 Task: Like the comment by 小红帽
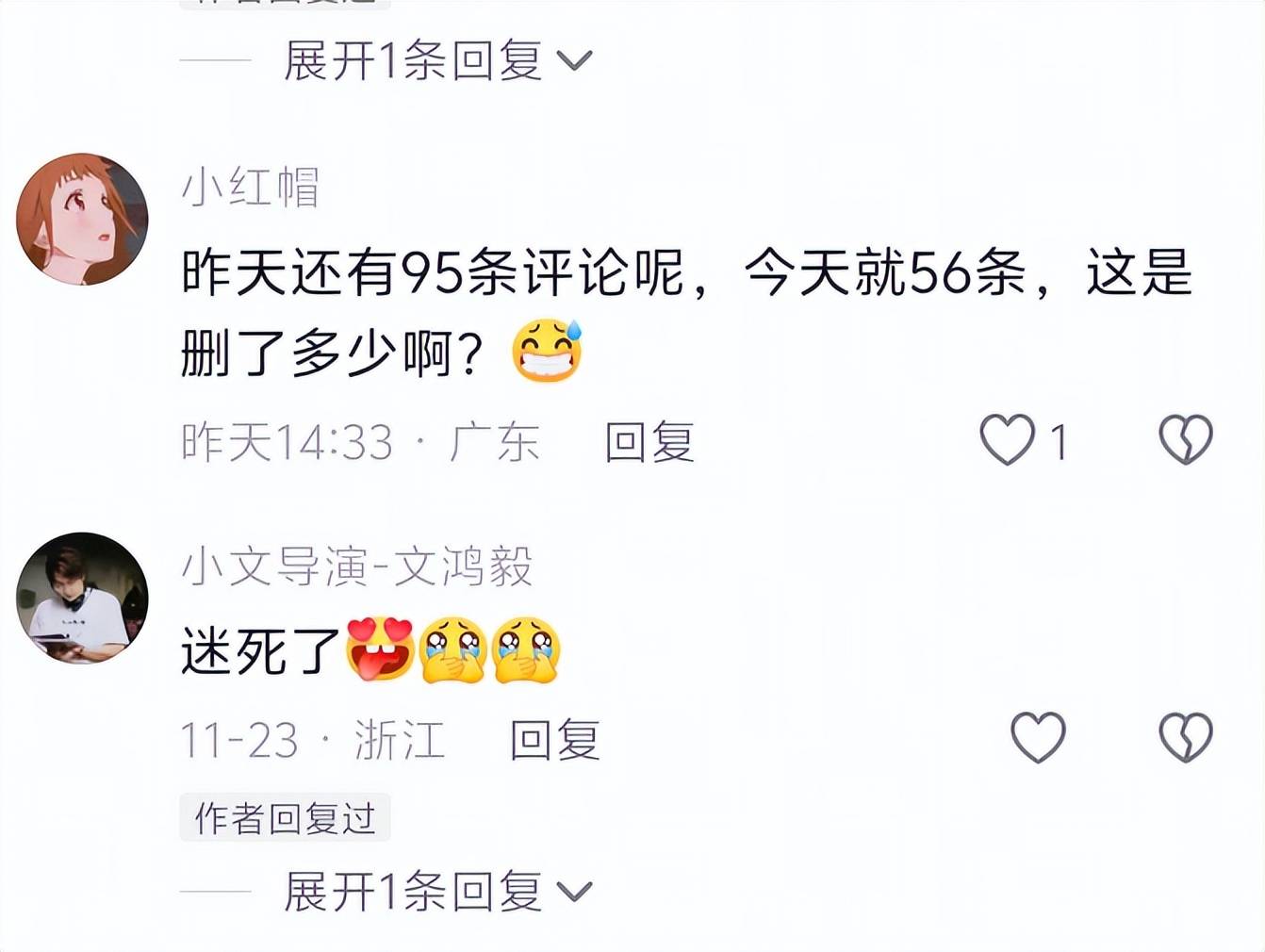coord(1007,440)
